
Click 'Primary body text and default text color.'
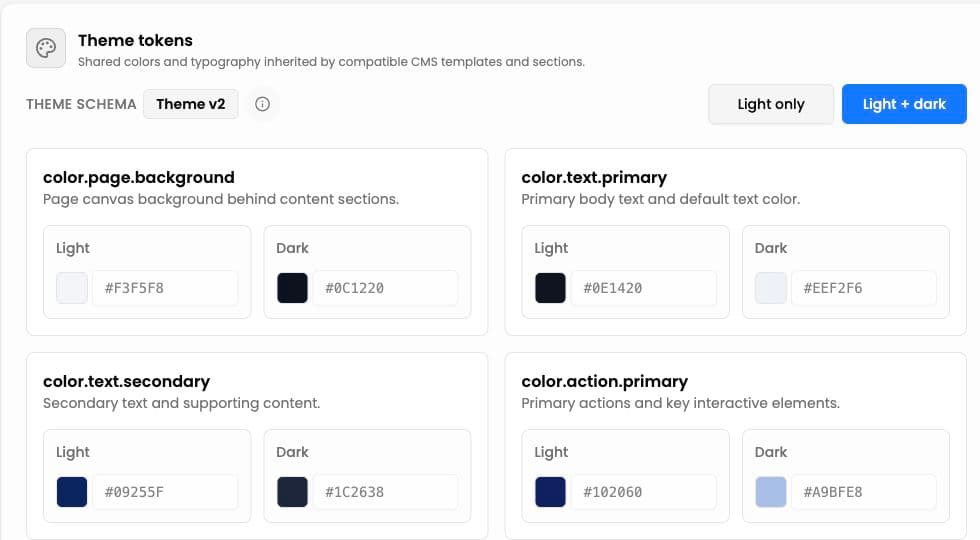[x=661, y=199]
